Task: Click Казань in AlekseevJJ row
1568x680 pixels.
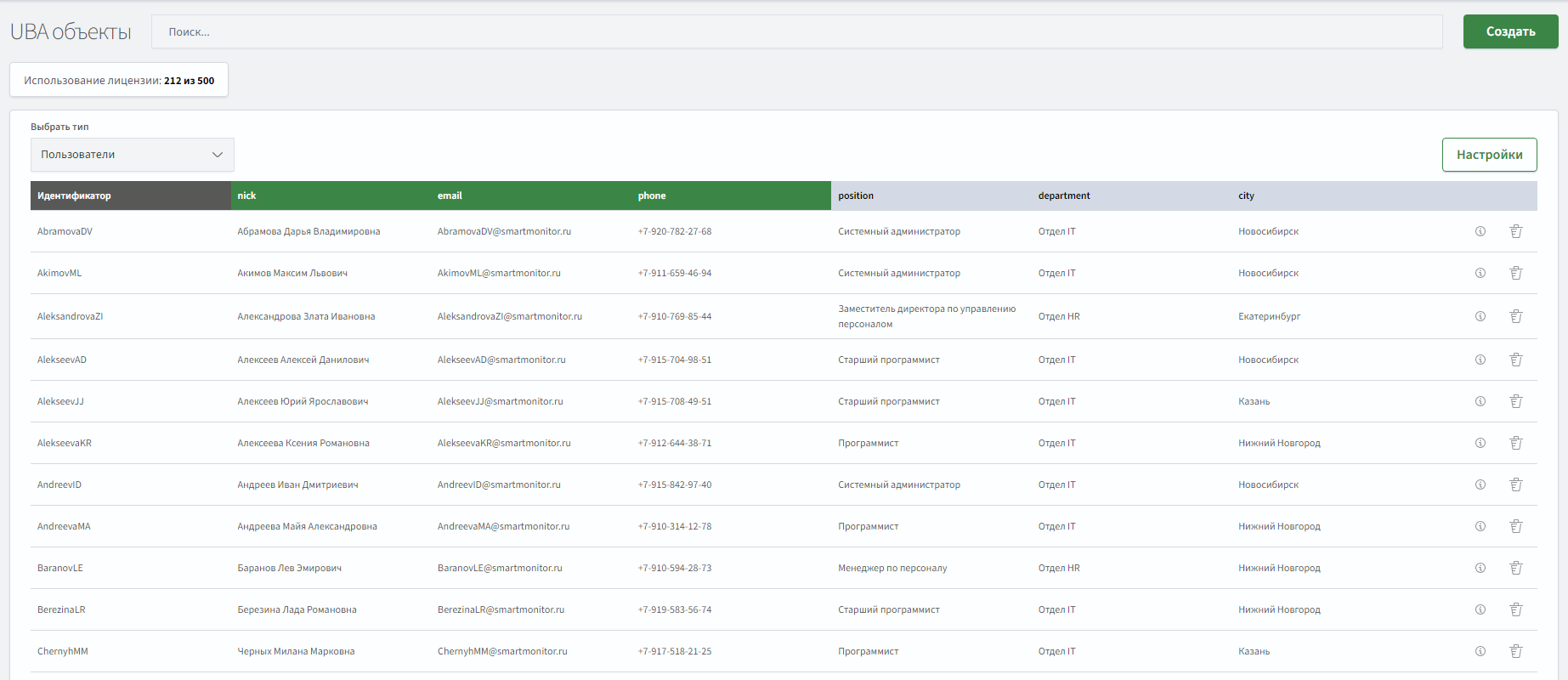Action: [x=1254, y=401]
